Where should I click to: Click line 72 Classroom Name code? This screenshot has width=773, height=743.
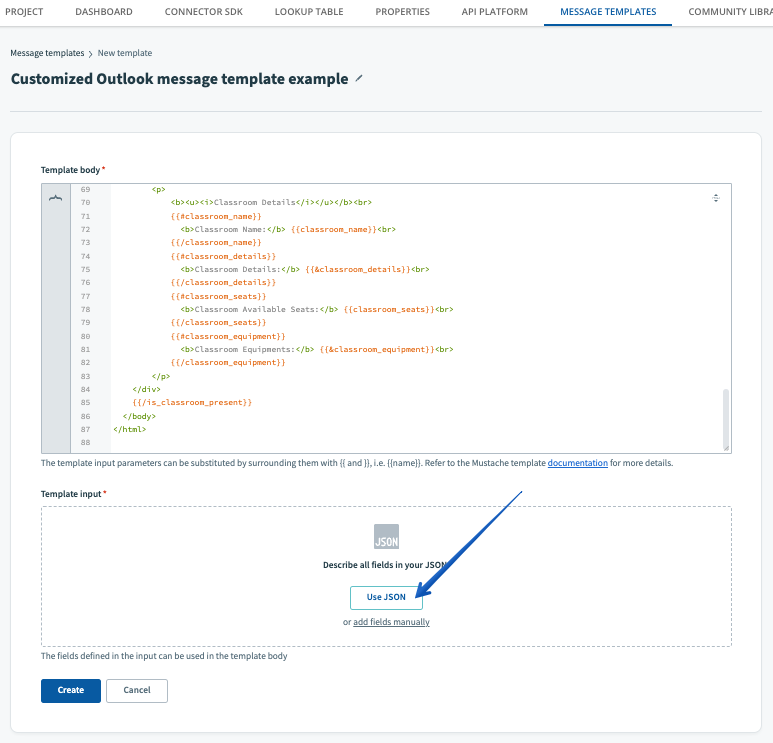click(x=288, y=229)
